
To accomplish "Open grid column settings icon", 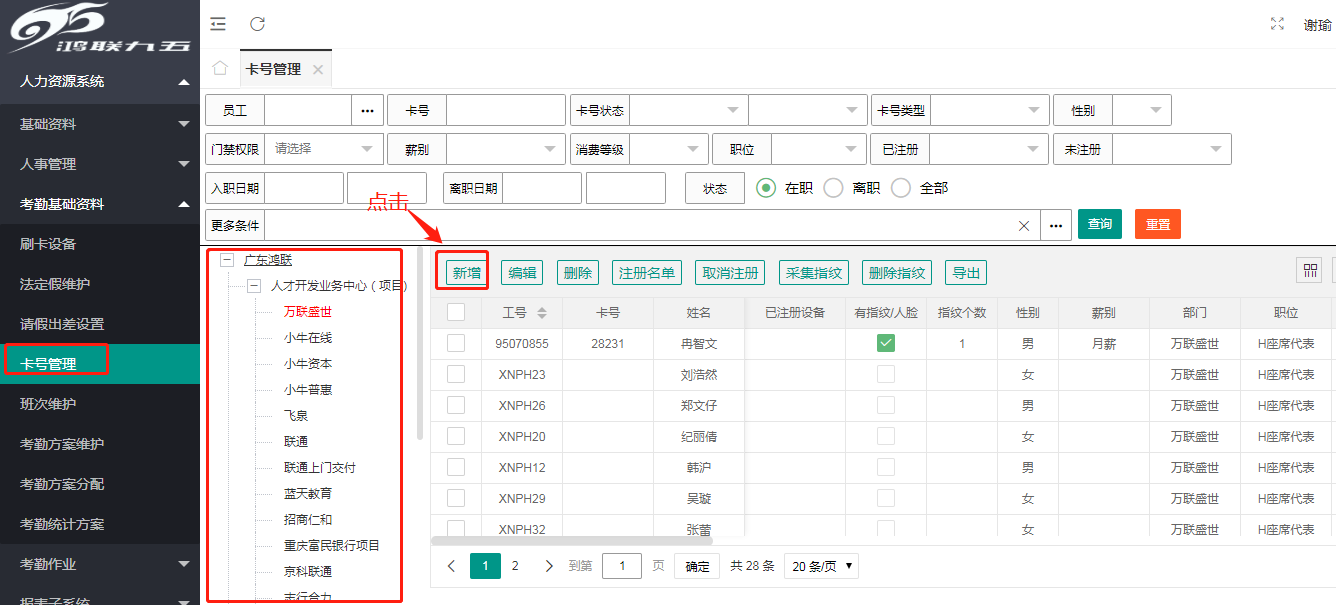I will click(x=1308, y=271).
